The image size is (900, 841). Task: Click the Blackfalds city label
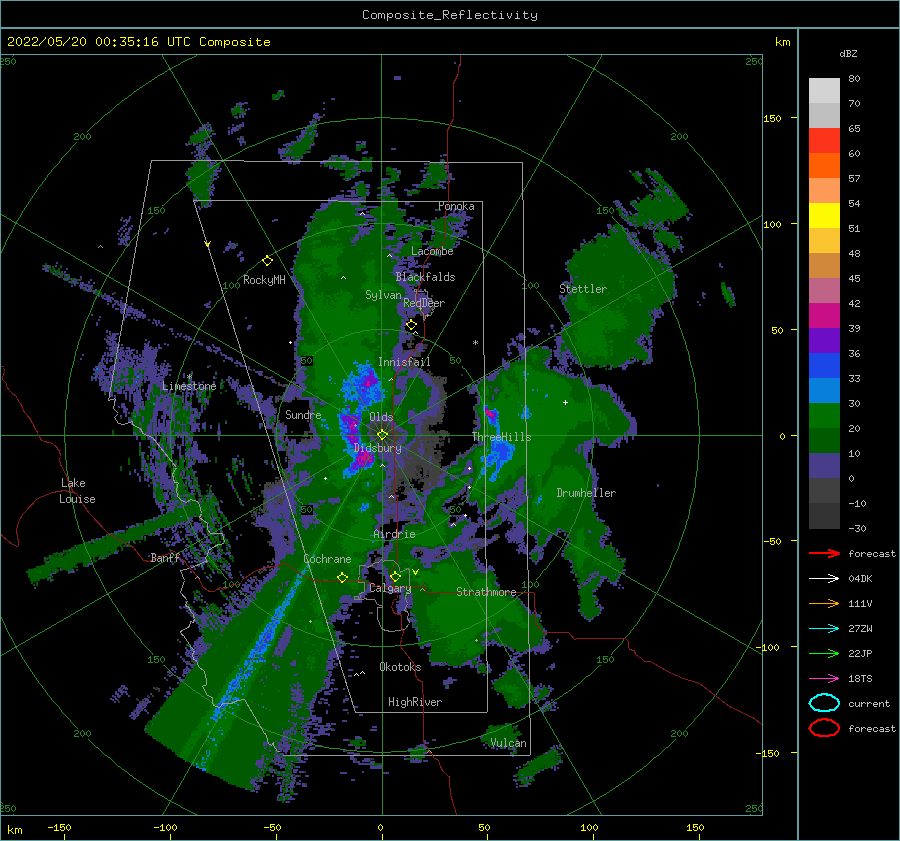[x=425, y=277]
